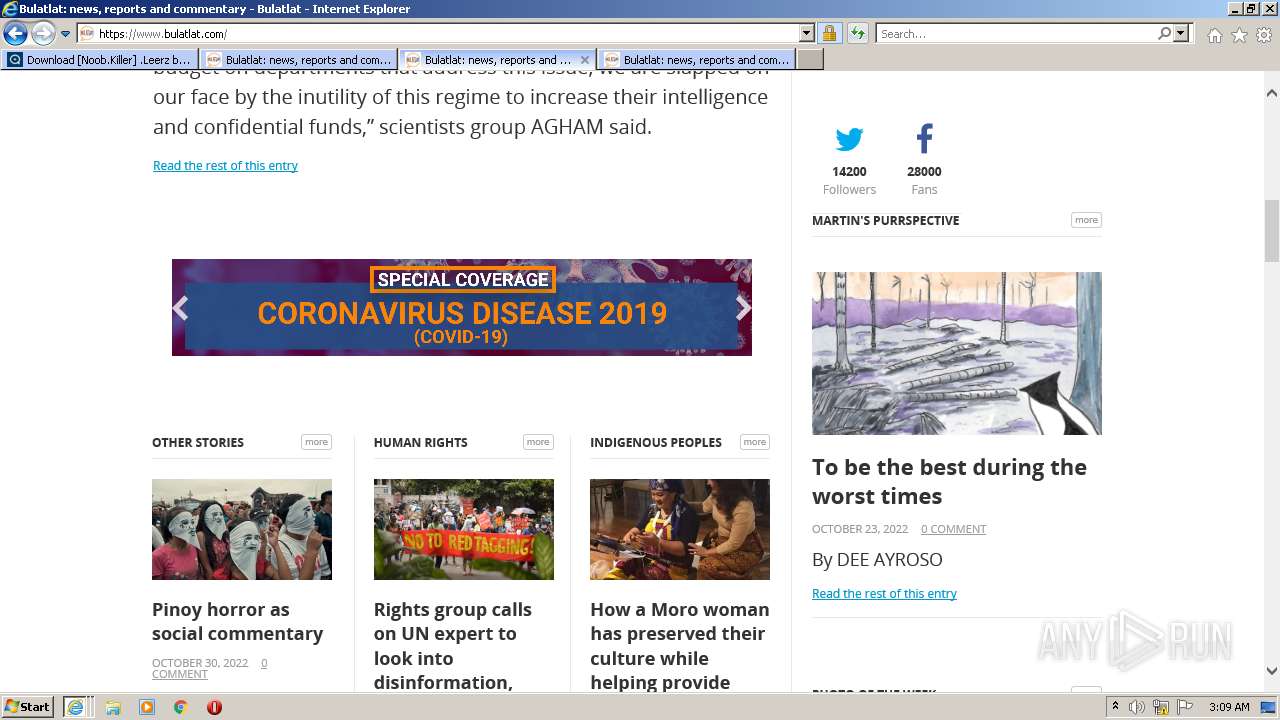Open the Moro woman weaving photo
Image resolution: width=1280 pixels, height=720 pixels.
[x=680, y=529]
